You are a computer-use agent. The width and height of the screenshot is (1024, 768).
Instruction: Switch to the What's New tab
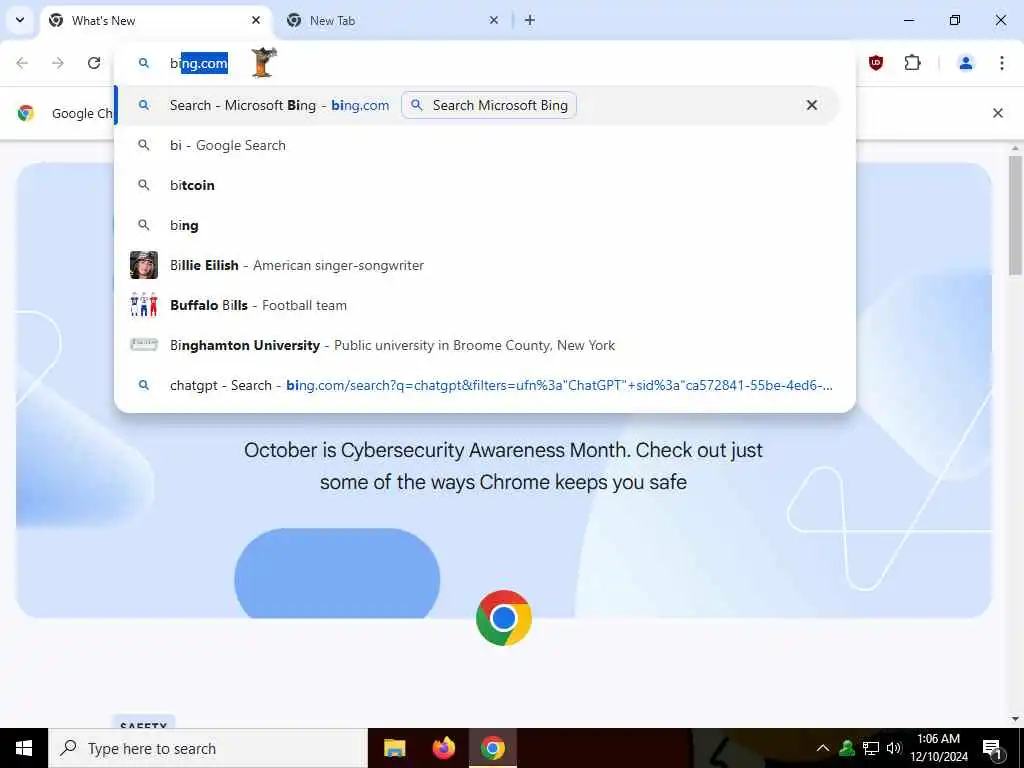pyautogui.click(x=156, y=21)
